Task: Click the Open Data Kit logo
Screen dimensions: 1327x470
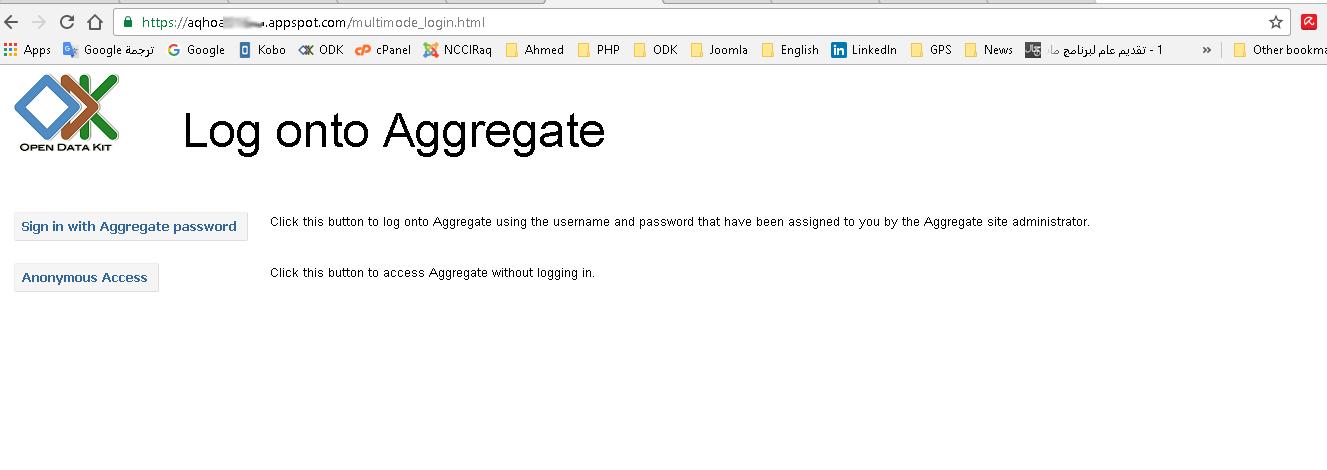Action: coord(67,113)
